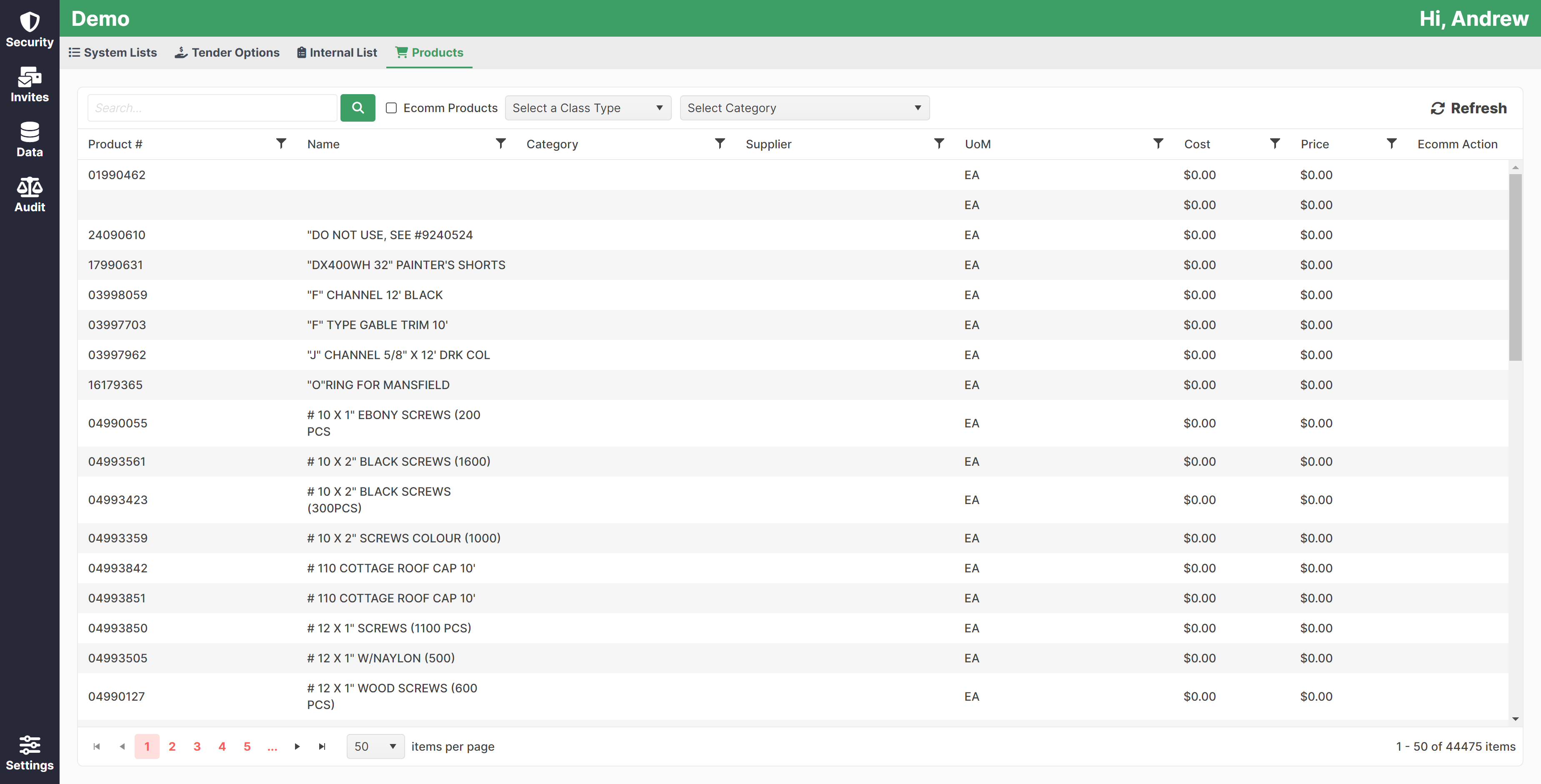Viewport: 1541px width, 784px height.
Task: Sort by Cost column header
Action: click(x=1197, y=144)
